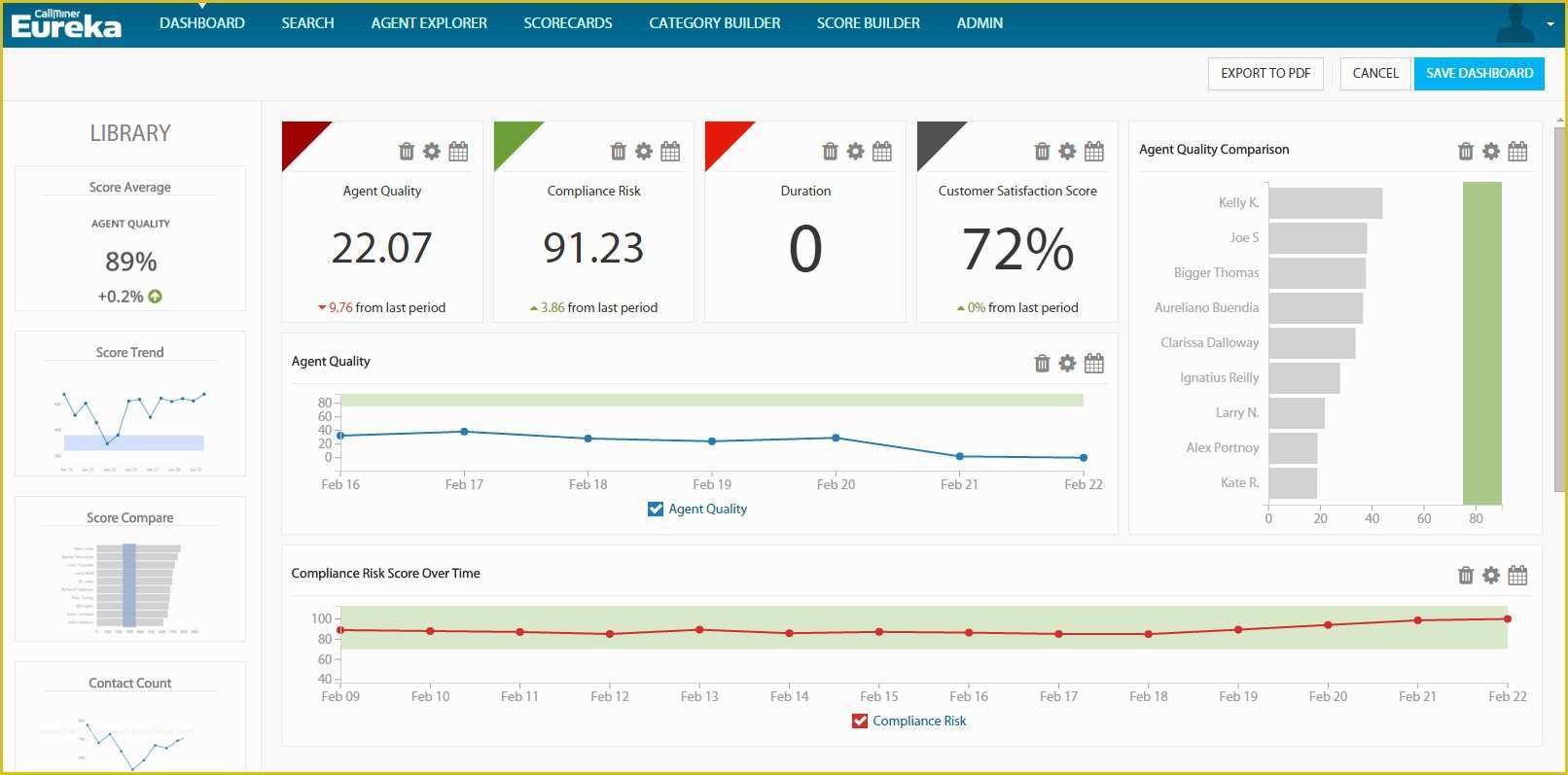Click Save Dashboard button
1568x775 pixels.
1479,73
